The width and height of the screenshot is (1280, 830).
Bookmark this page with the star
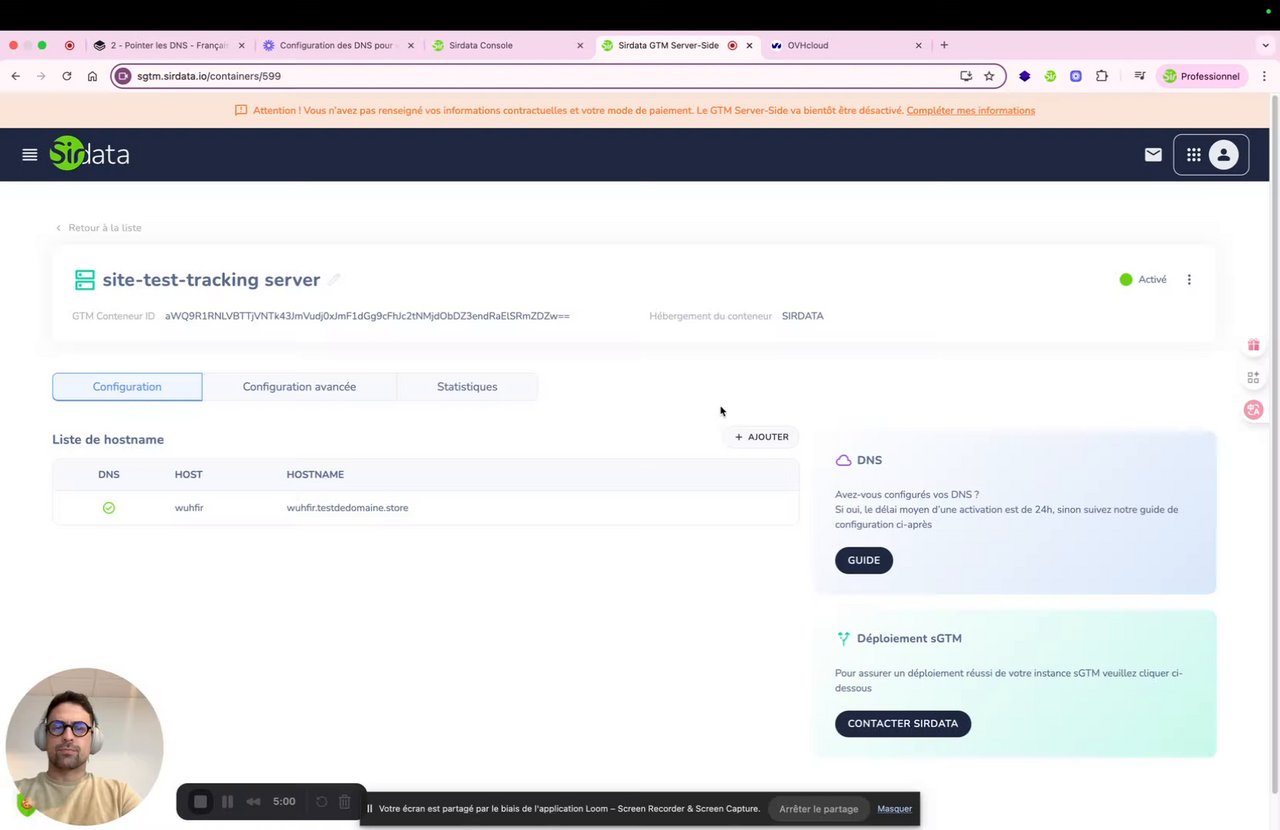(x=989, y=76)
